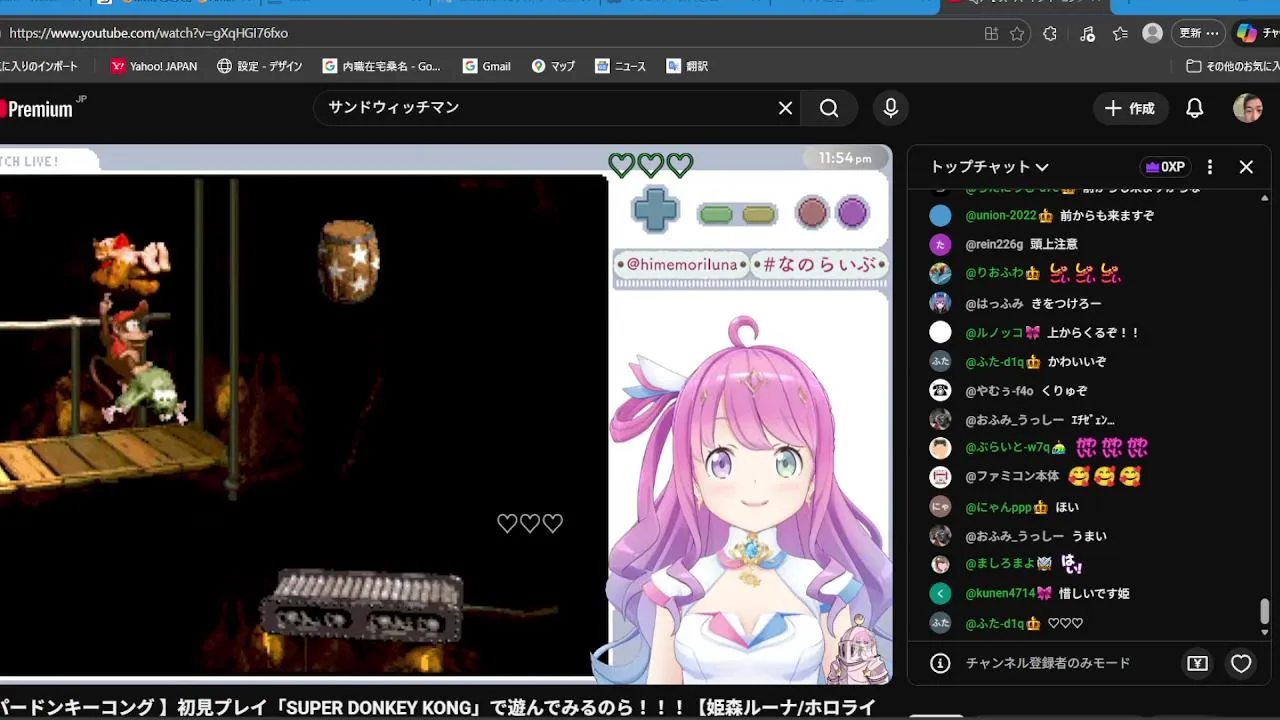Open the 0XP chat points badge
1280x720 pixels.
[x=1165, y=167]
